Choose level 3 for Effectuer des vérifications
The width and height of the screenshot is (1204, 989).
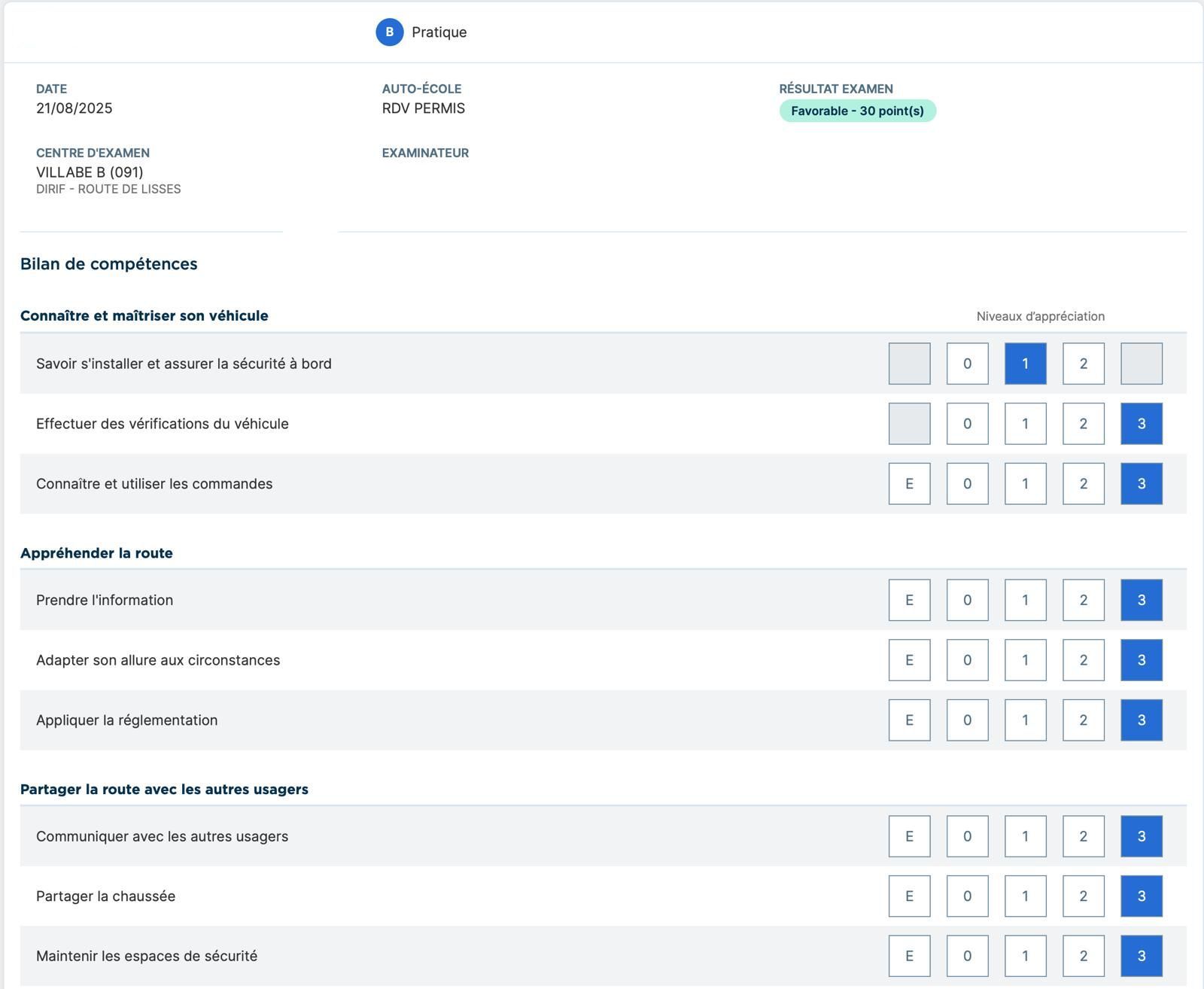tap(1141, 424)
